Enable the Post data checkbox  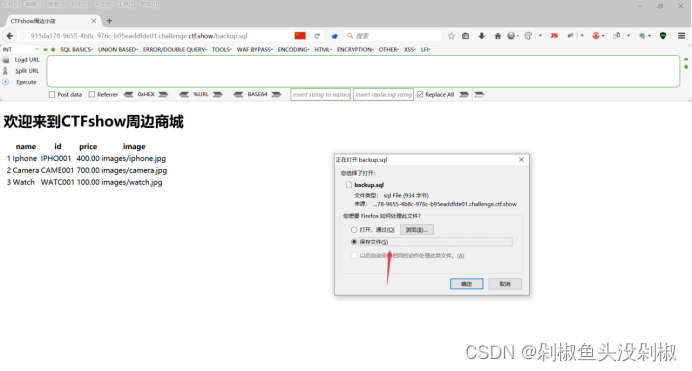tap(52, 94)
